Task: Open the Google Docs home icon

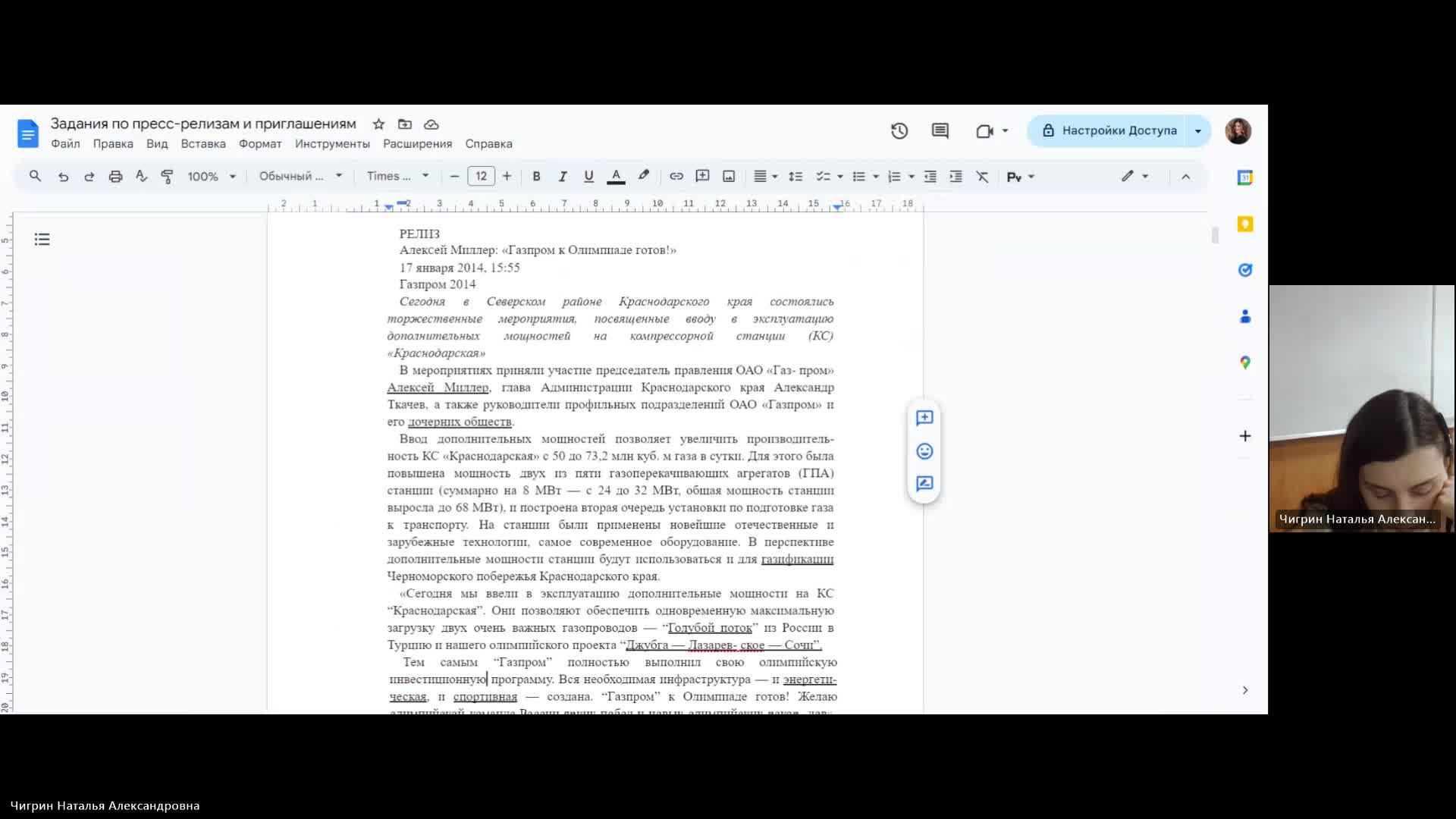Action: pos(28,134)
